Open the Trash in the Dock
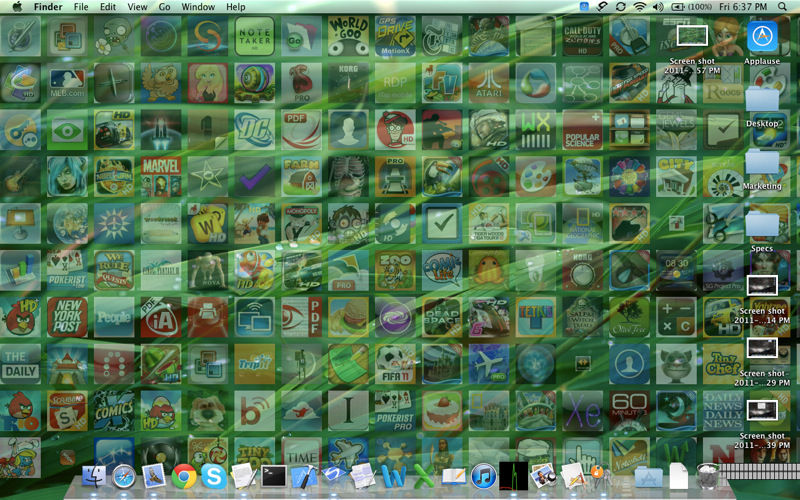Image resolution: width=800 pixels, height=500 pixels. [x=708, y=476]
